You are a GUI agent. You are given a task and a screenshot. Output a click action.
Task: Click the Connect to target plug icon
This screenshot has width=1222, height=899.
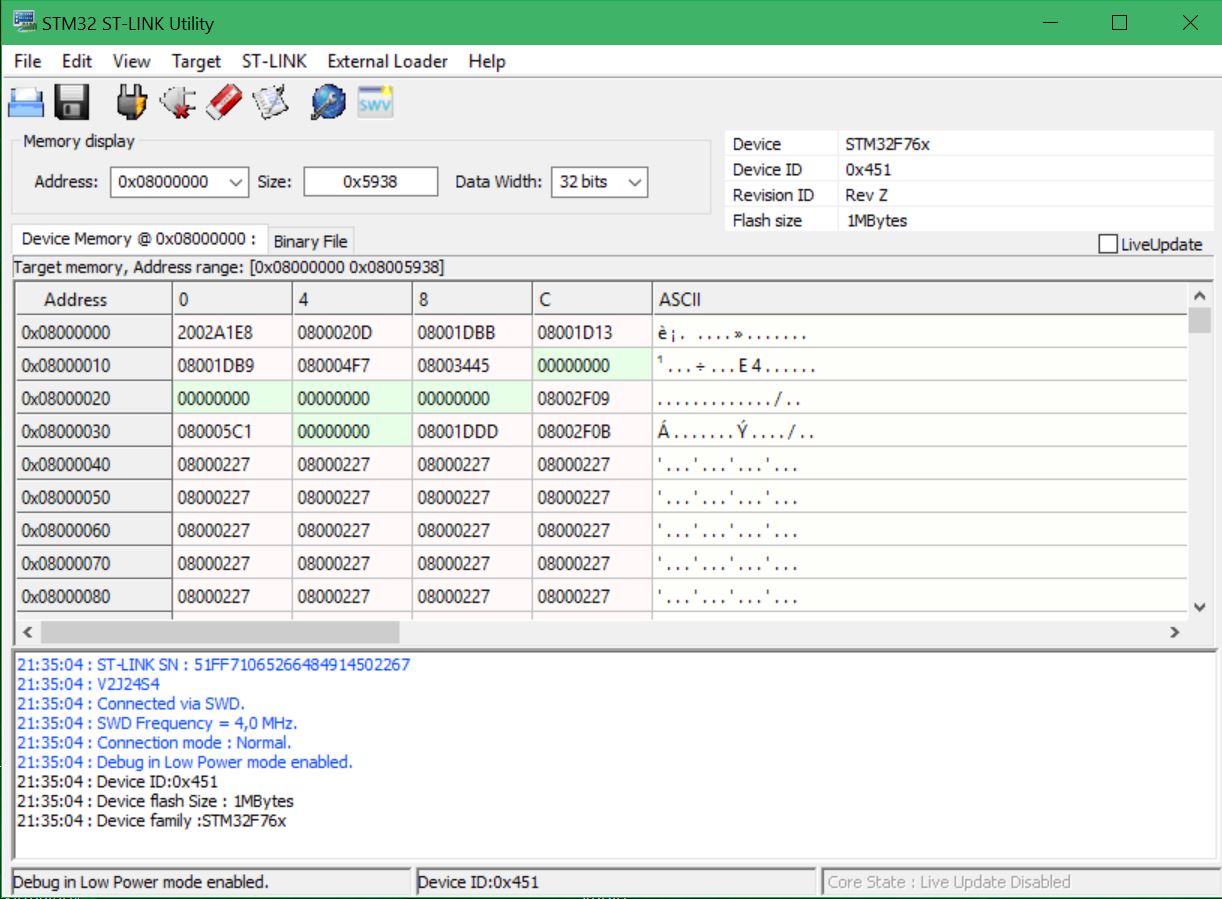pyautogui.click(x=132, y=101)
